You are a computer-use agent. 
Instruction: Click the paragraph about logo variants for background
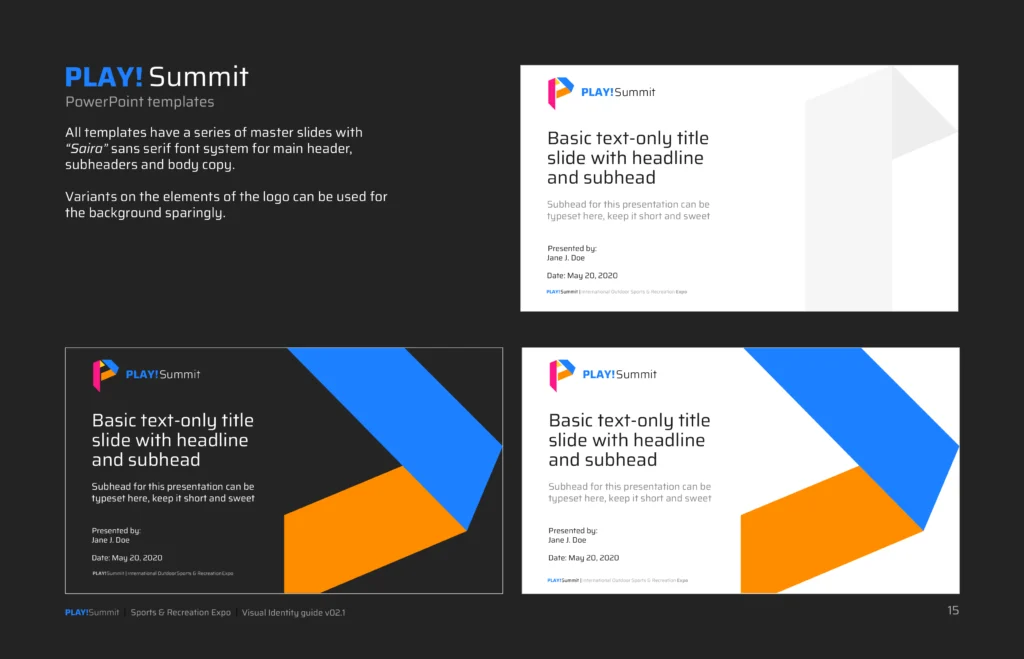tap(226, 204)
